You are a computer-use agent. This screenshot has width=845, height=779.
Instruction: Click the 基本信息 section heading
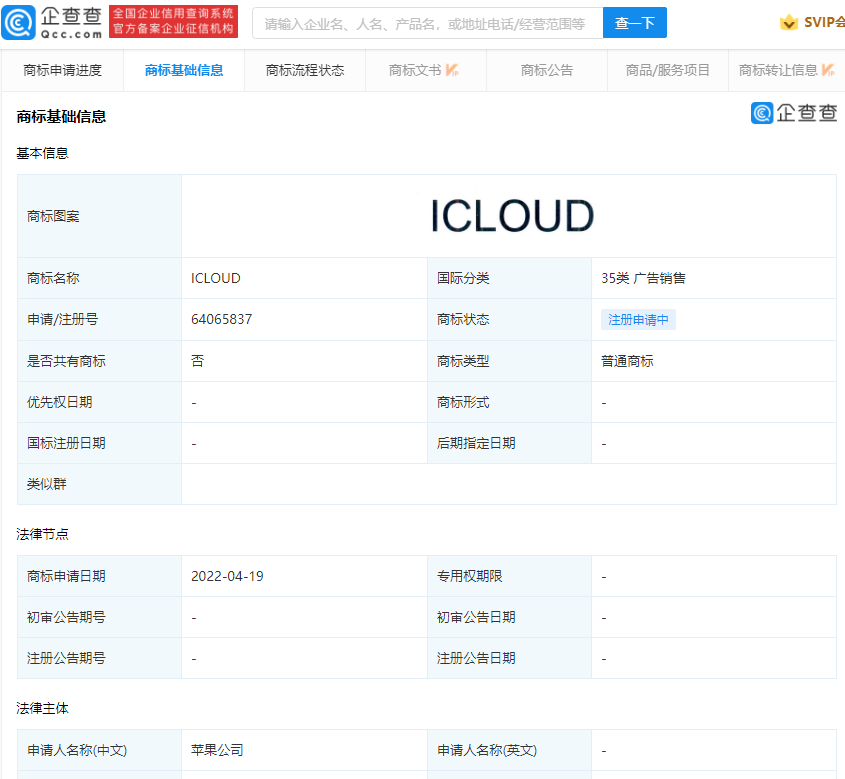43,154
